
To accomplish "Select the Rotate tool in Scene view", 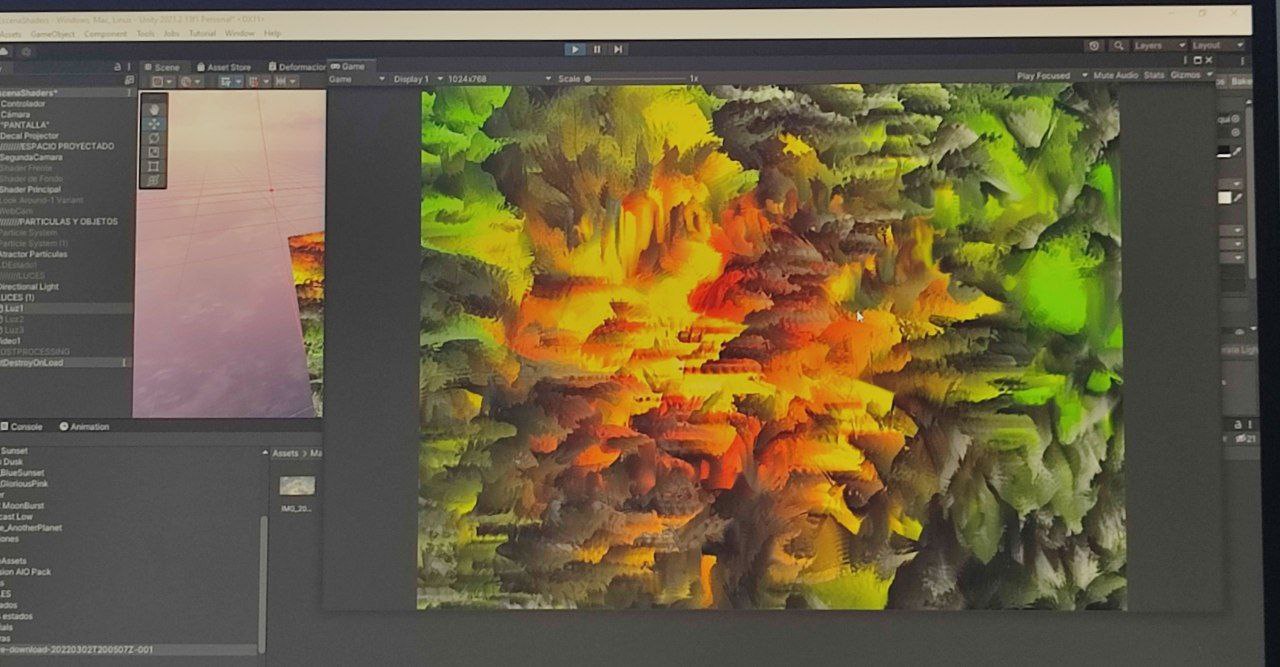I will pos(154,138).
